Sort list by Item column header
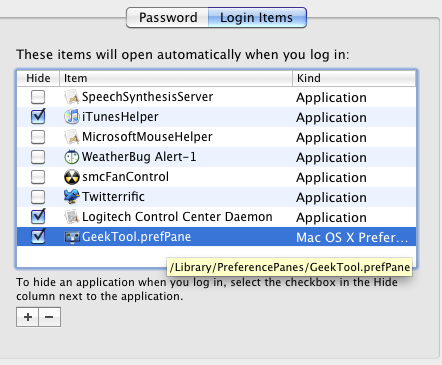Screen dimensions: 442x365 [176, 78]
